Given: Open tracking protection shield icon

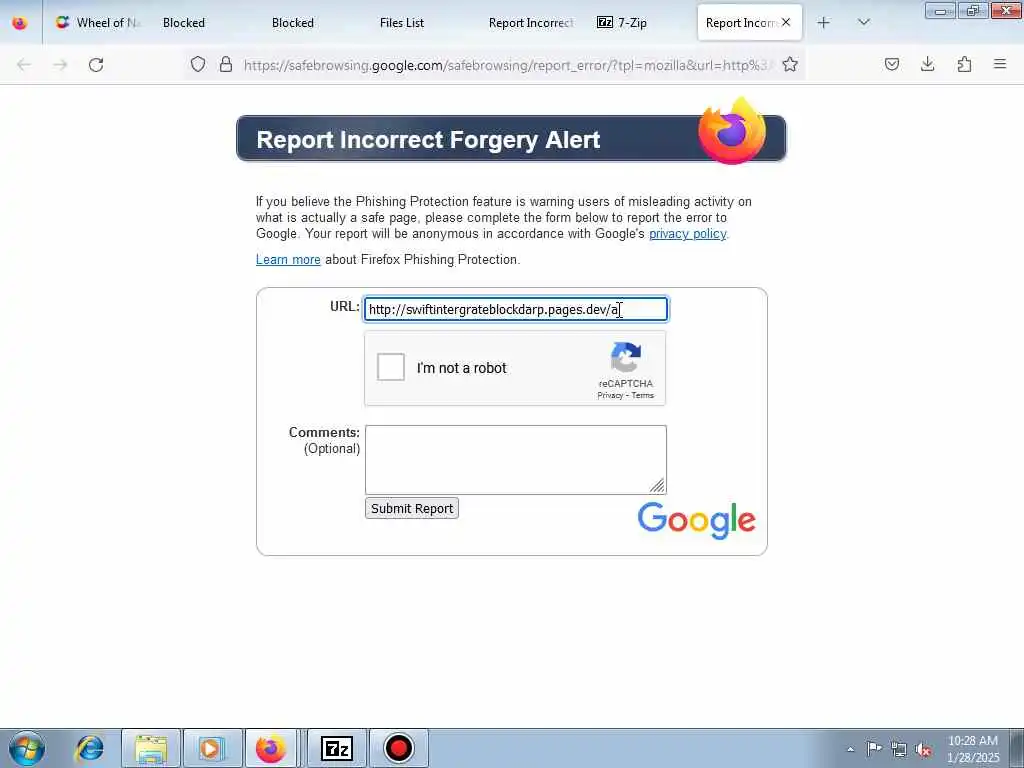Looking at the screenshot, I should coord(198,64).
